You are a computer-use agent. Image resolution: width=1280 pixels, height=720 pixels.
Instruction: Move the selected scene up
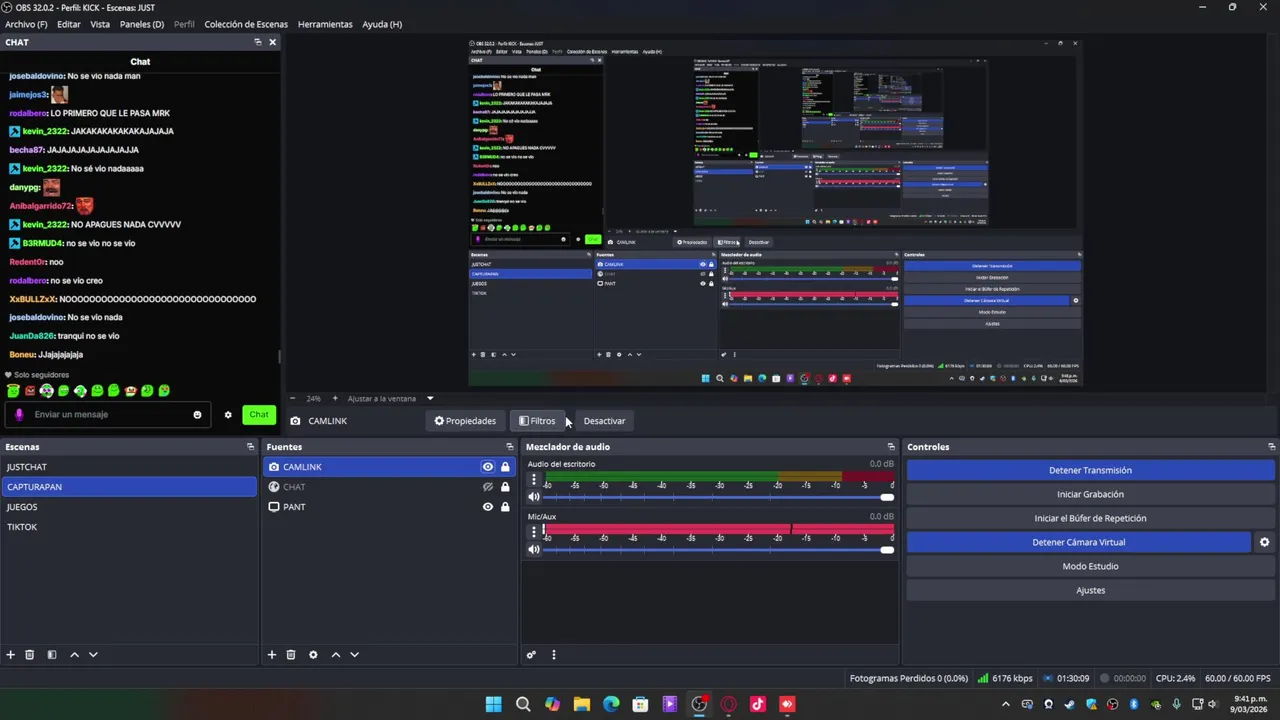pos(74,655)
